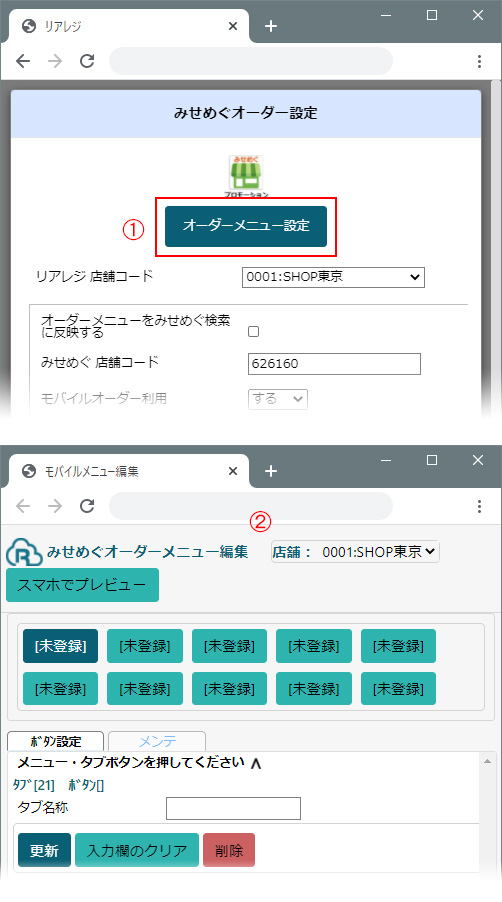Click address bar in リアレジ window
This screenshot has width=502, height=902.
251,61
